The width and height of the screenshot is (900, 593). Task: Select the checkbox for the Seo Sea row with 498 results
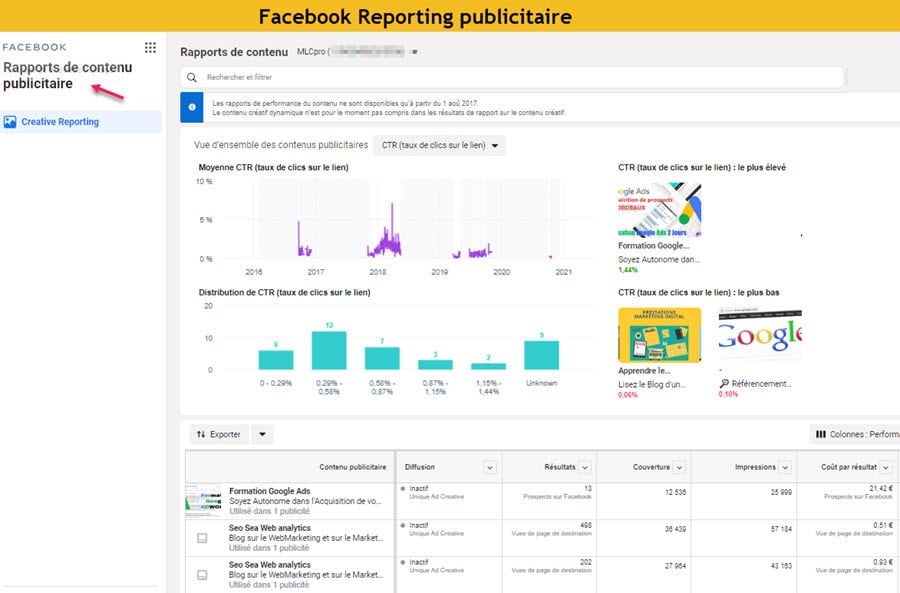(202, 538)
